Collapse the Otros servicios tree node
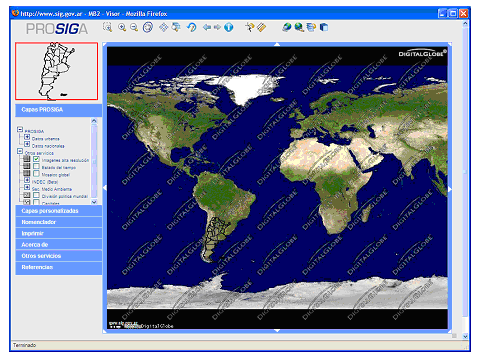 [x=20, y=151]
